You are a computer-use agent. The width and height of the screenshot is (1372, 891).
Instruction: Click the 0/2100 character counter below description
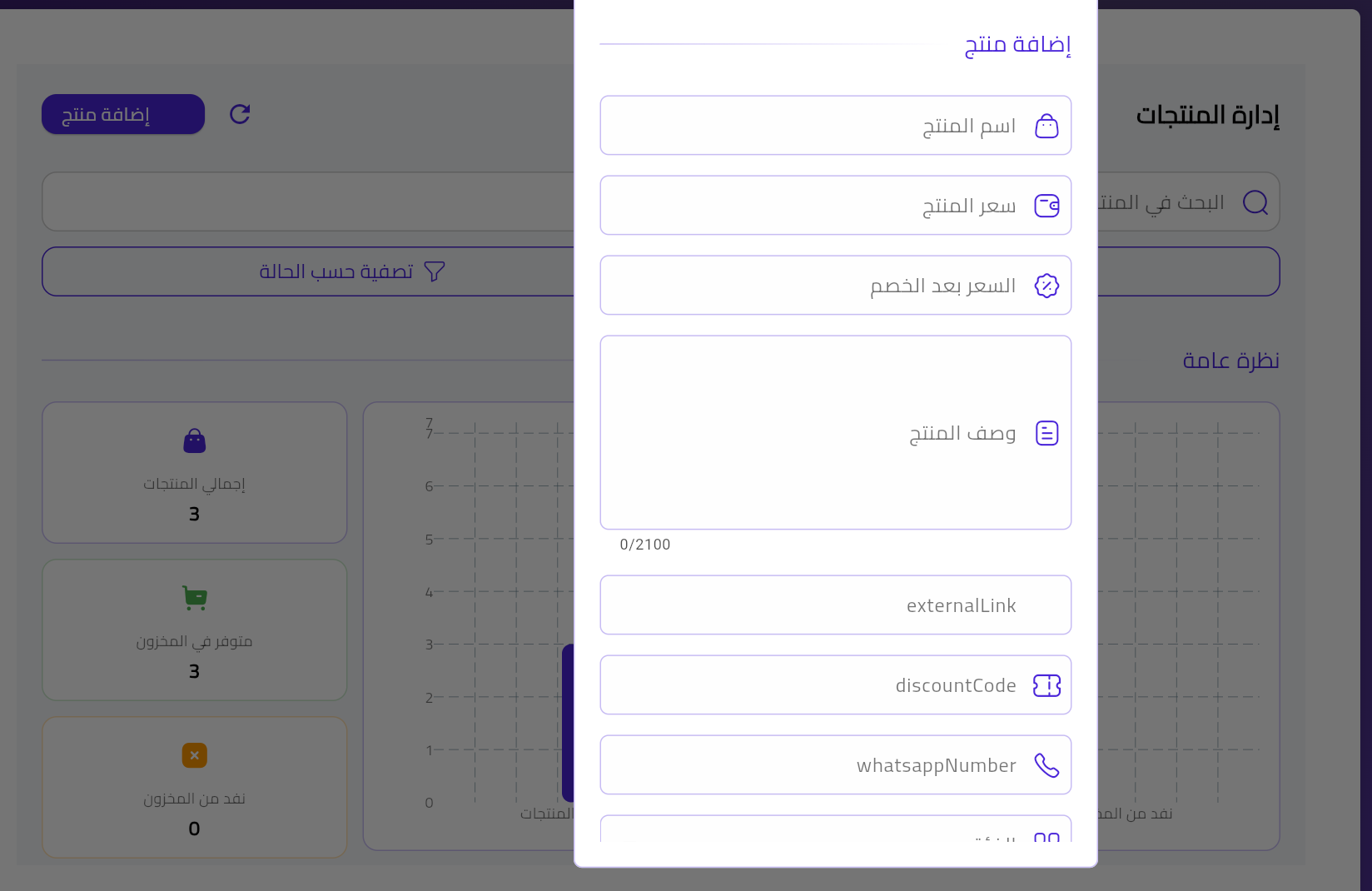pos(644,545)
